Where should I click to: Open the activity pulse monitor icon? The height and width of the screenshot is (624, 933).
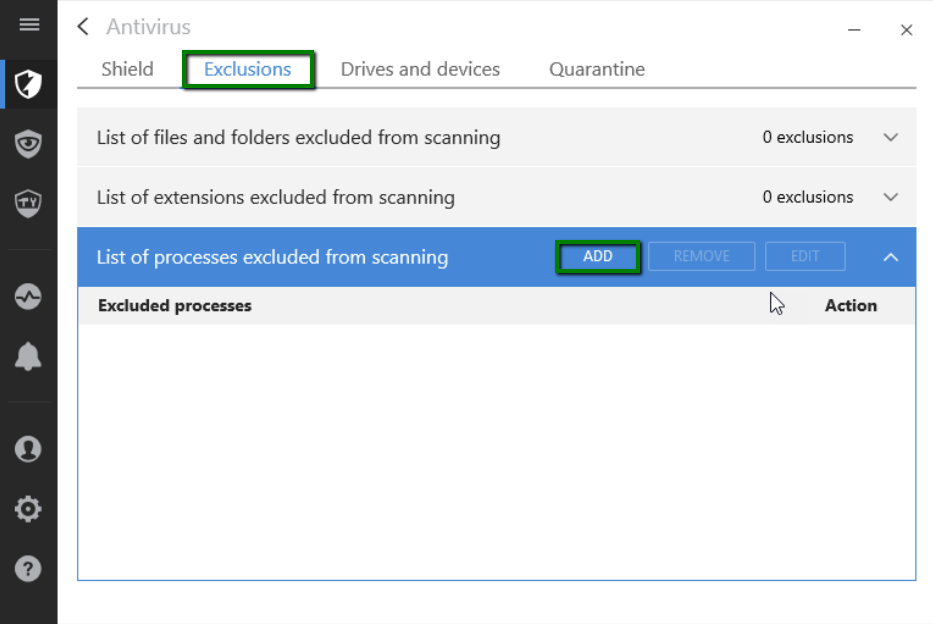[x=29, y=297]
